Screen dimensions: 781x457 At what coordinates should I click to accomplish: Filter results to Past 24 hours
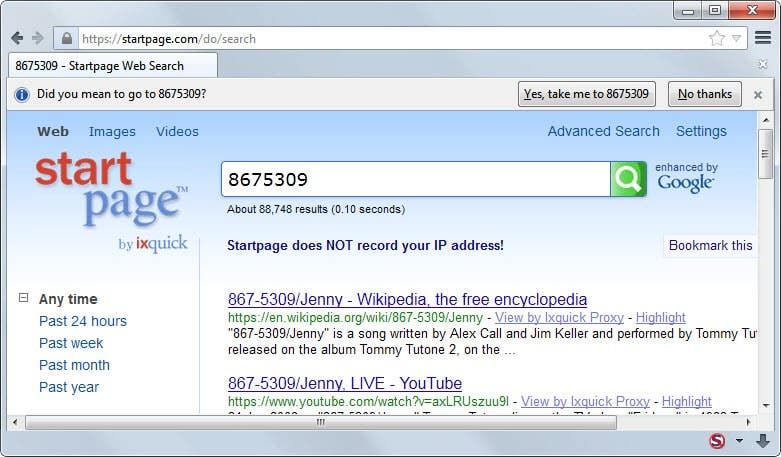tap(83, 321)
